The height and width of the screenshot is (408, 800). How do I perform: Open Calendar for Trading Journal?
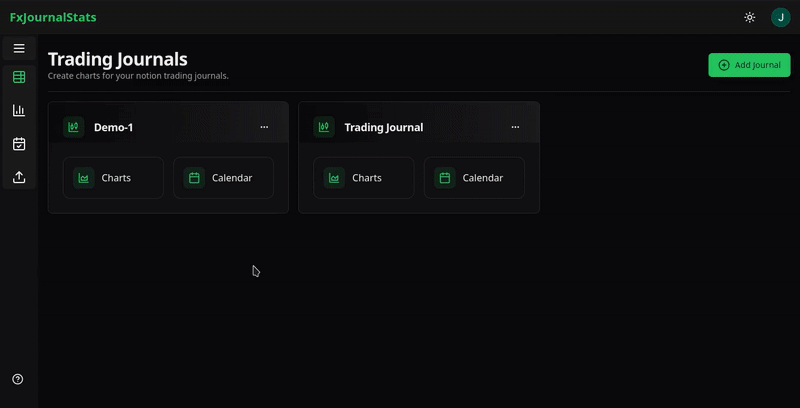click(x=474, y=178)
